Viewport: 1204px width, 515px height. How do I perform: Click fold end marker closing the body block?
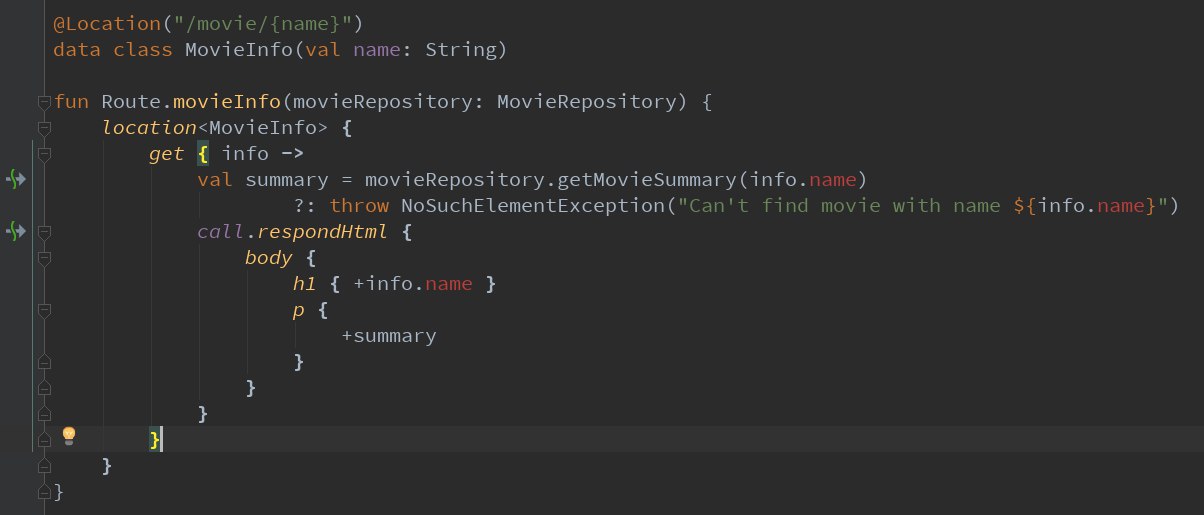(x=43, y=388)
